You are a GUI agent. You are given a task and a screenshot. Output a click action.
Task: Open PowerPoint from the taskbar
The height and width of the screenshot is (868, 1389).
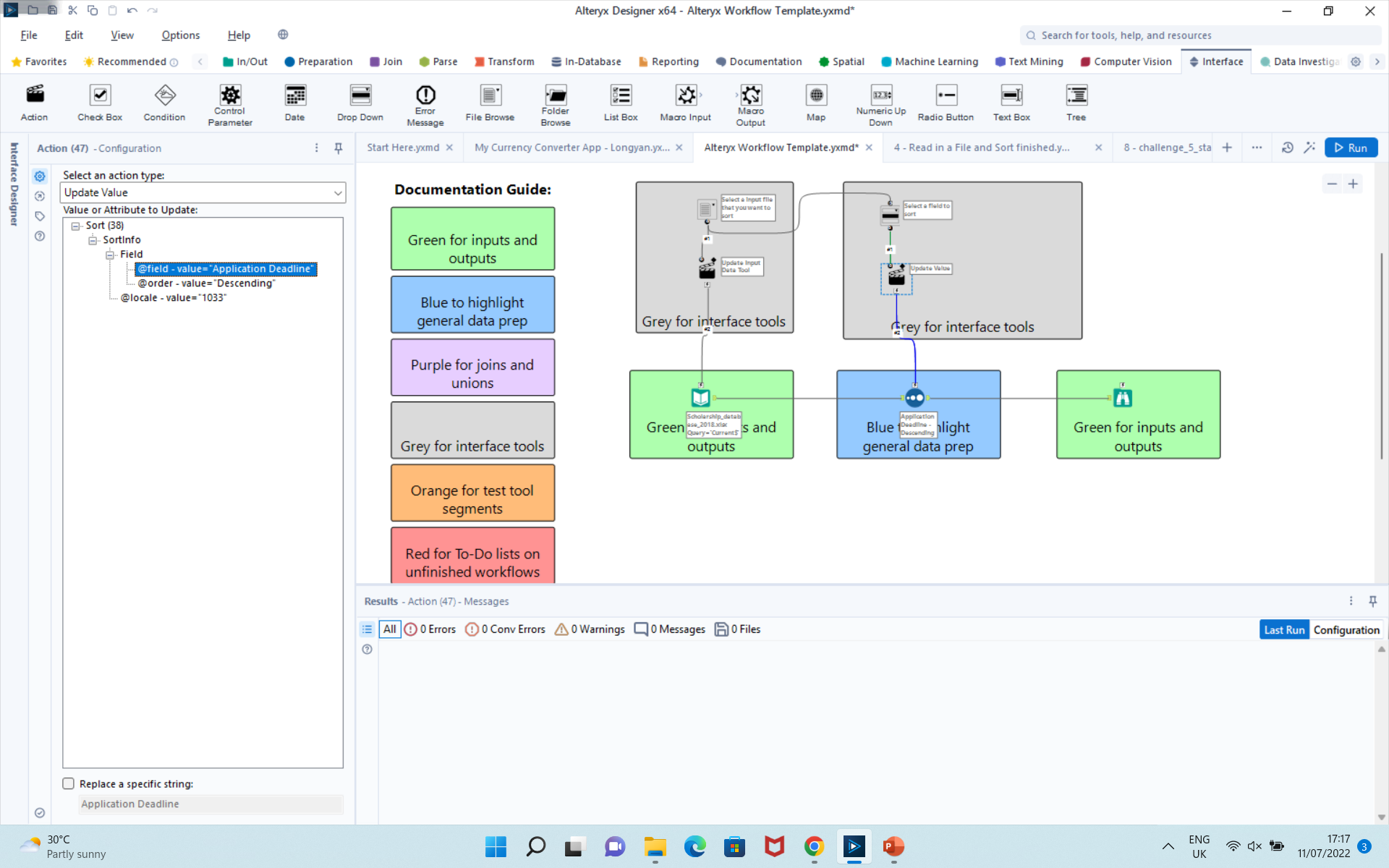[893, 846]
